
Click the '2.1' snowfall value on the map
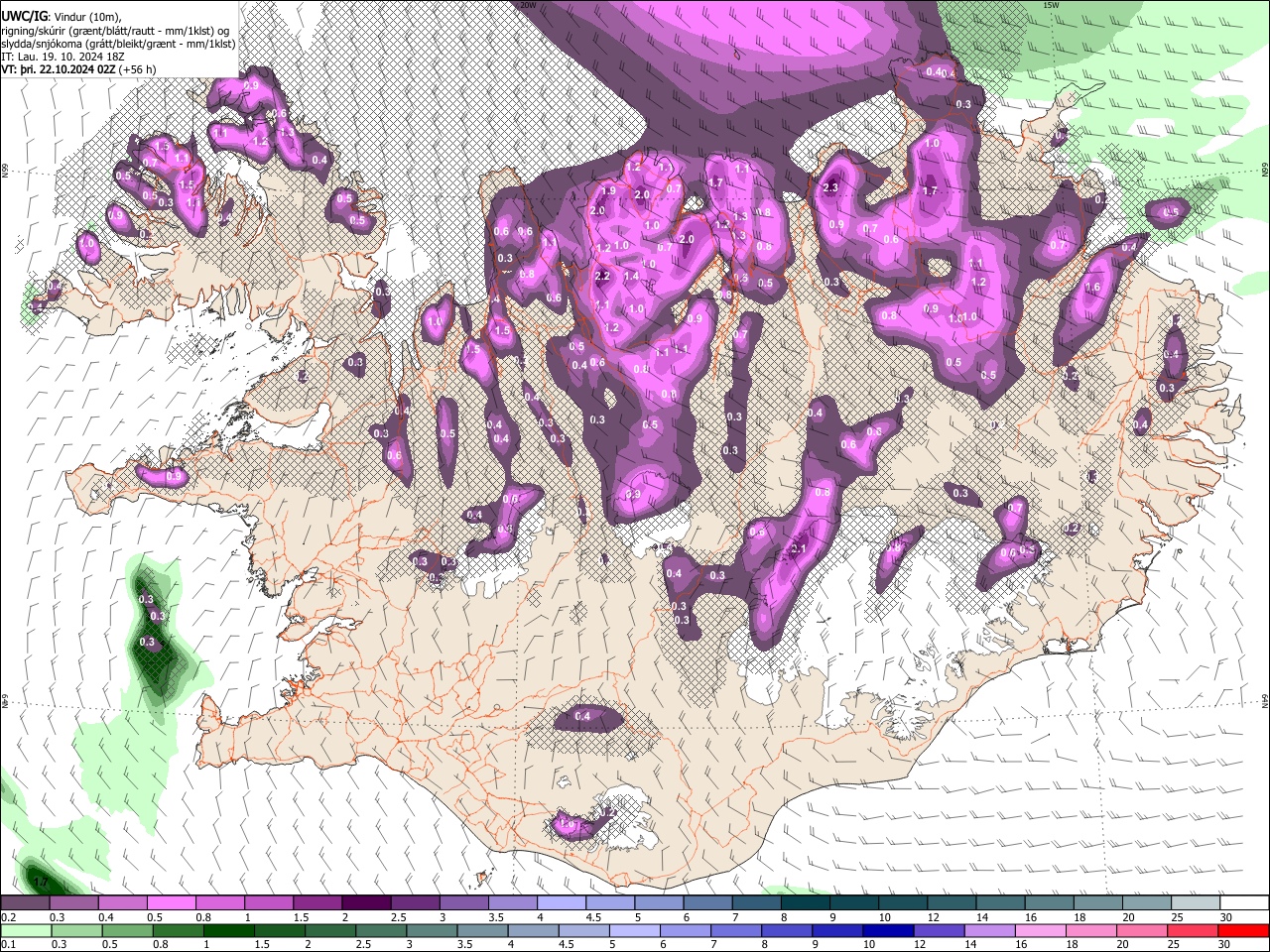799,548
